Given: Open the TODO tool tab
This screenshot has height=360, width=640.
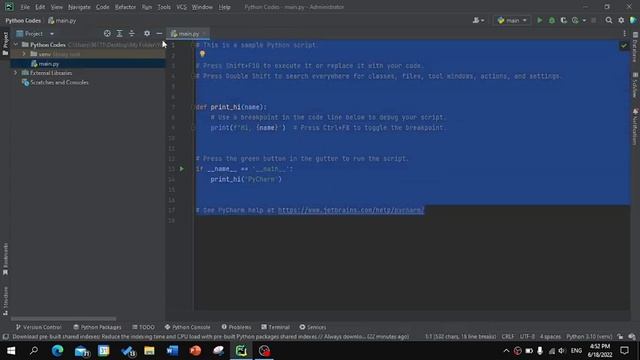Looking at the screenshot, I should click(143, 327).
